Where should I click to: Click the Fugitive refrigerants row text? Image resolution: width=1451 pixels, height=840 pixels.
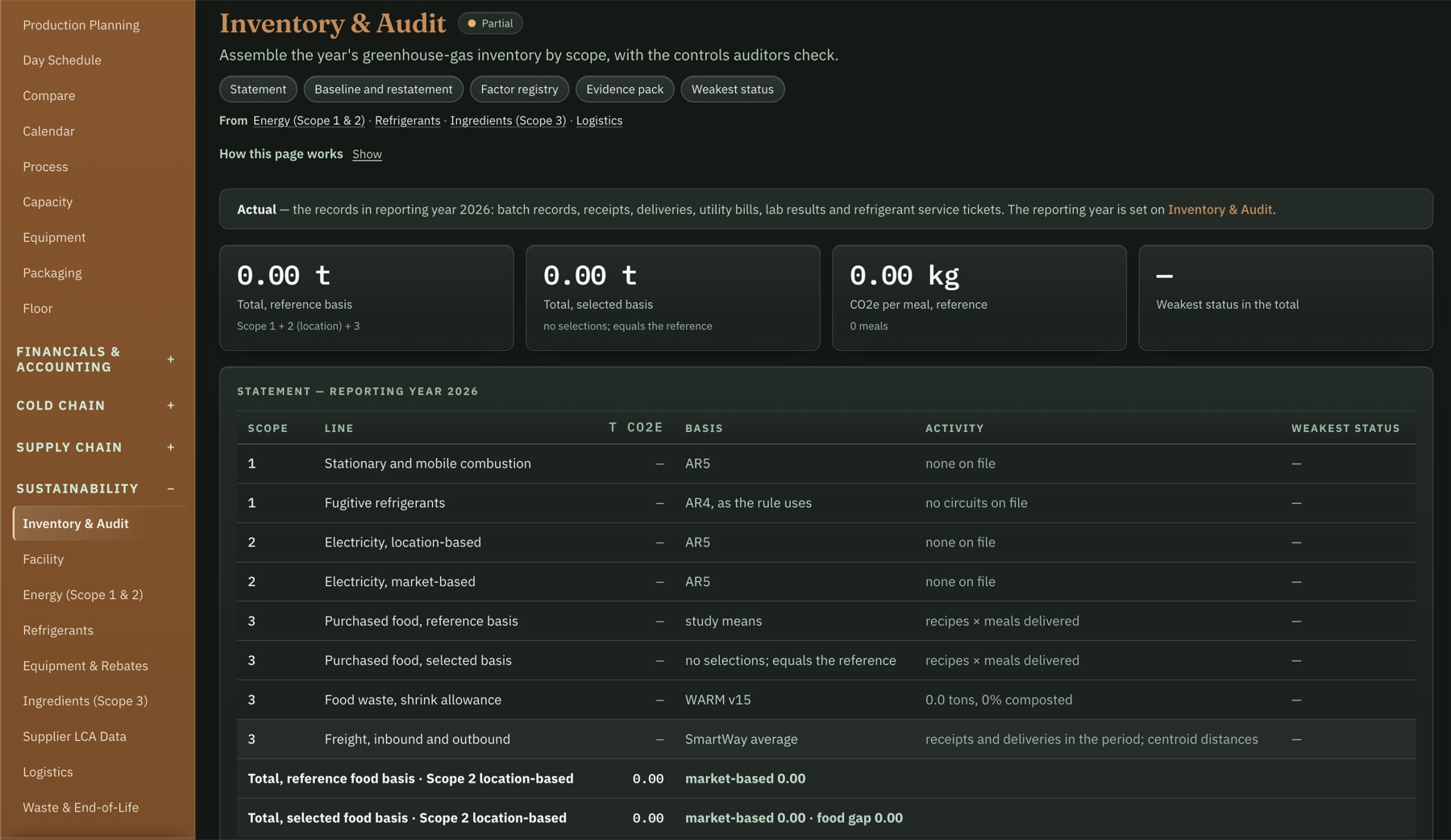point(385,503)
